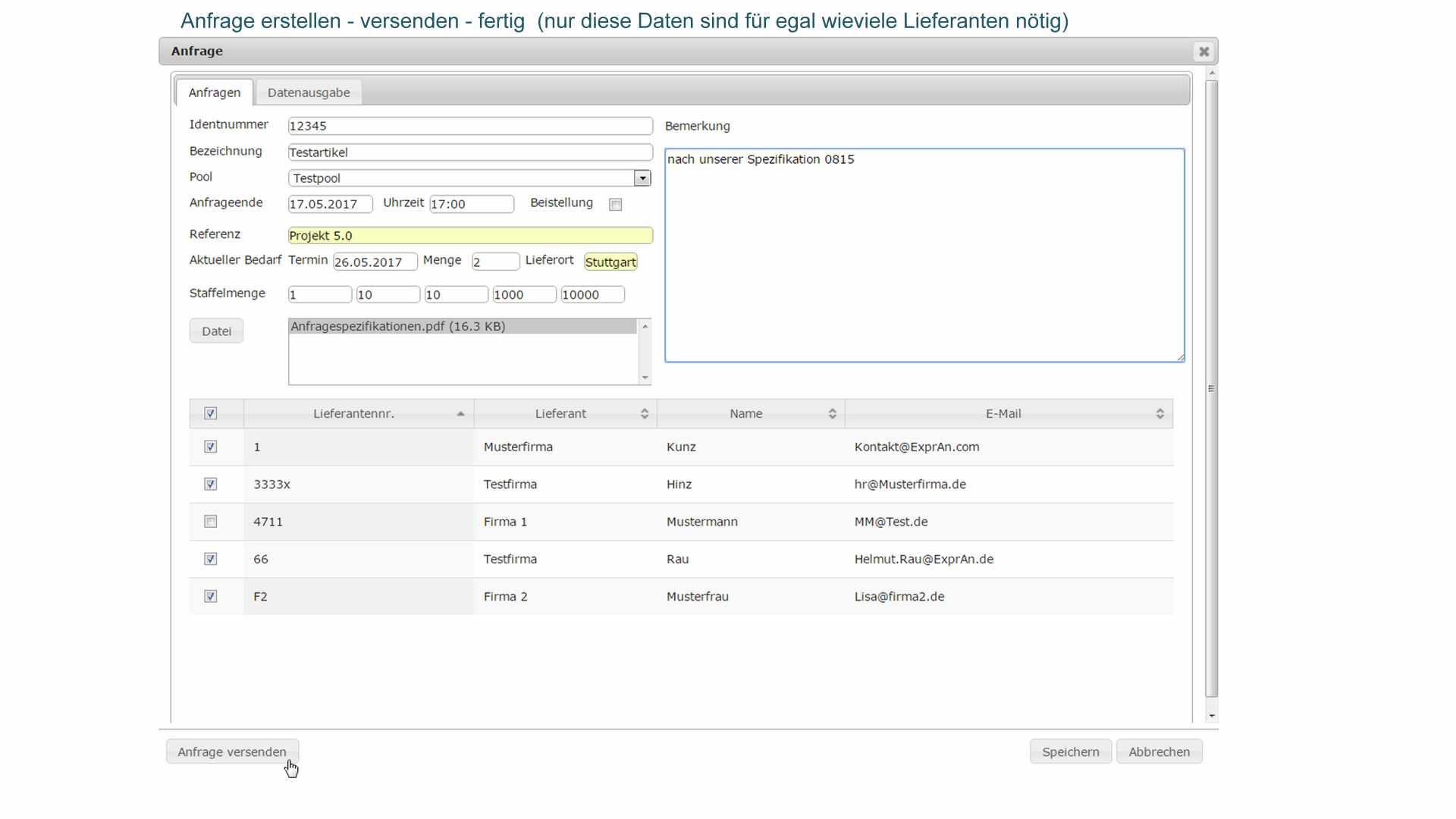Image resolution: width=1456 pixels, height=819 pixels.
Task: Click the Bezeichnung field with Testartikel
Action: tap(470, 152)
